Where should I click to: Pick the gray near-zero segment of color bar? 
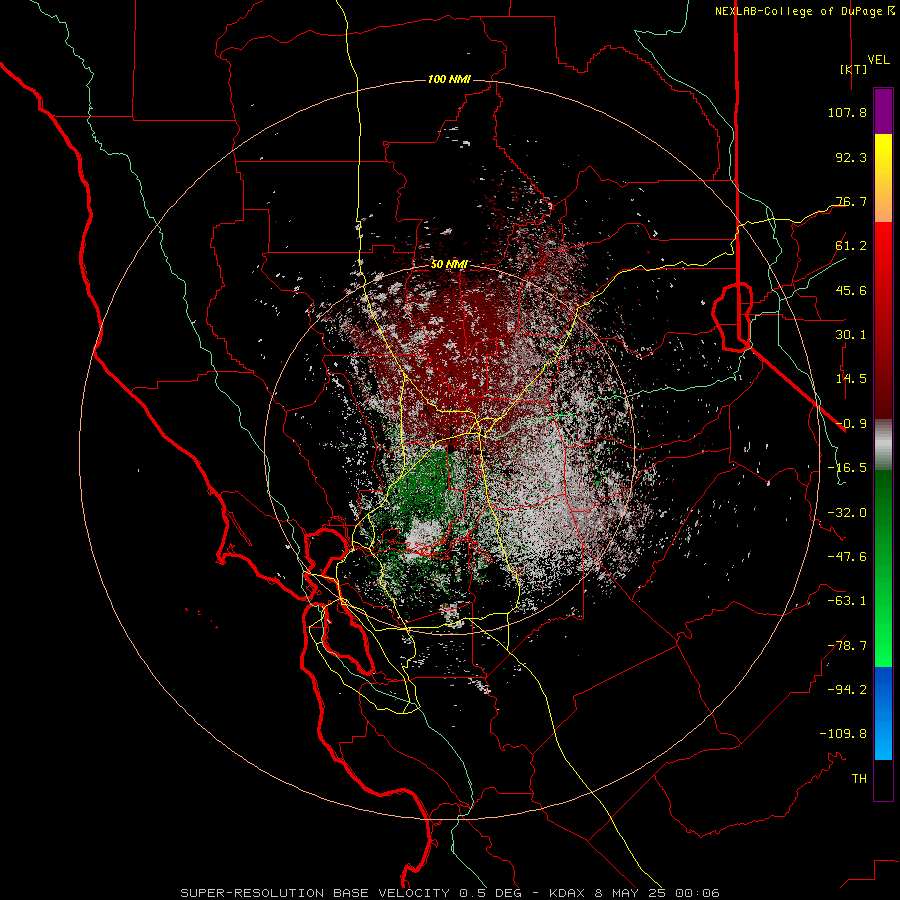[x=883, y=445]
